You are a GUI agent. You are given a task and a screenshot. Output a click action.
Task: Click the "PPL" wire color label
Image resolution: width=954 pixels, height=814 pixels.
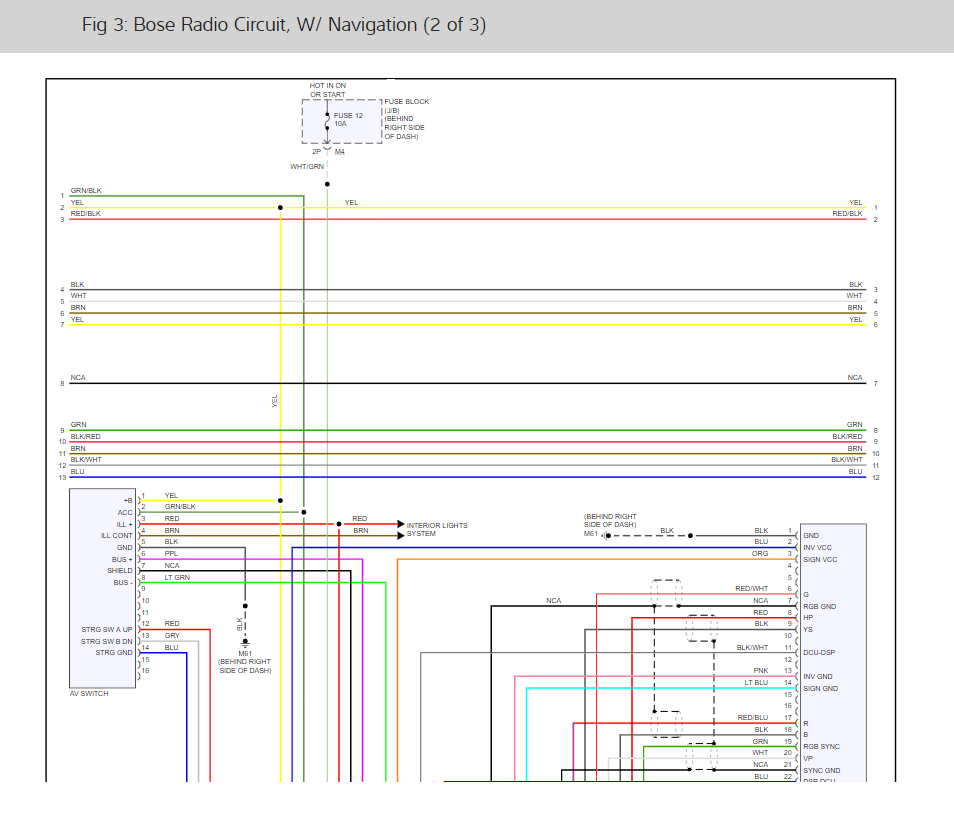click(171, 554)
